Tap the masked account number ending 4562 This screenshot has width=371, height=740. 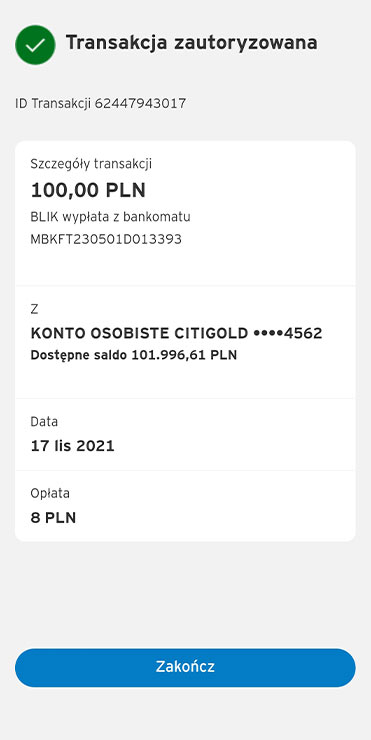(x=287, y=334)
